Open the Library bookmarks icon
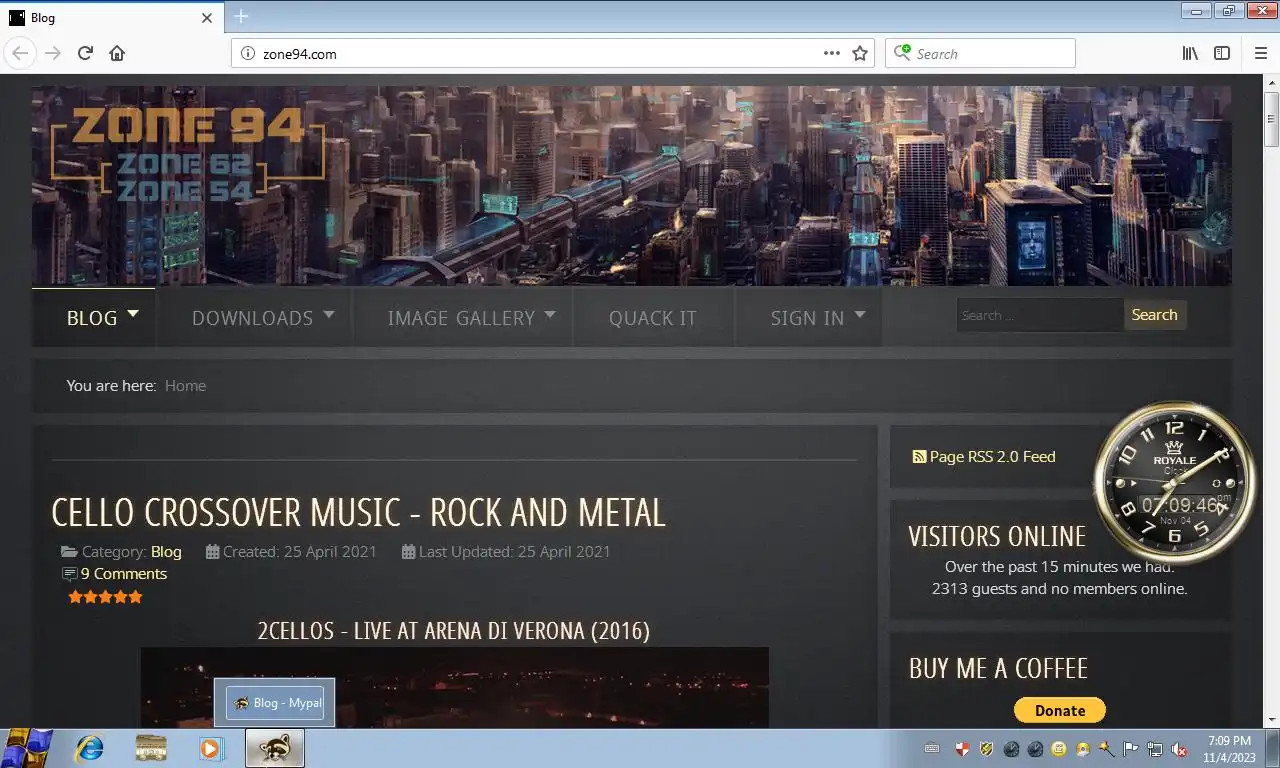Screen dimensions: 1280x768 [x=1190, y=53]
